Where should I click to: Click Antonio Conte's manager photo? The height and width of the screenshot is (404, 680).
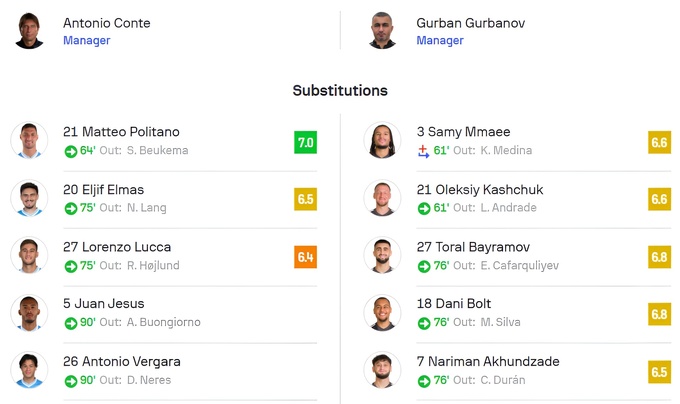[x=30, y=31]
